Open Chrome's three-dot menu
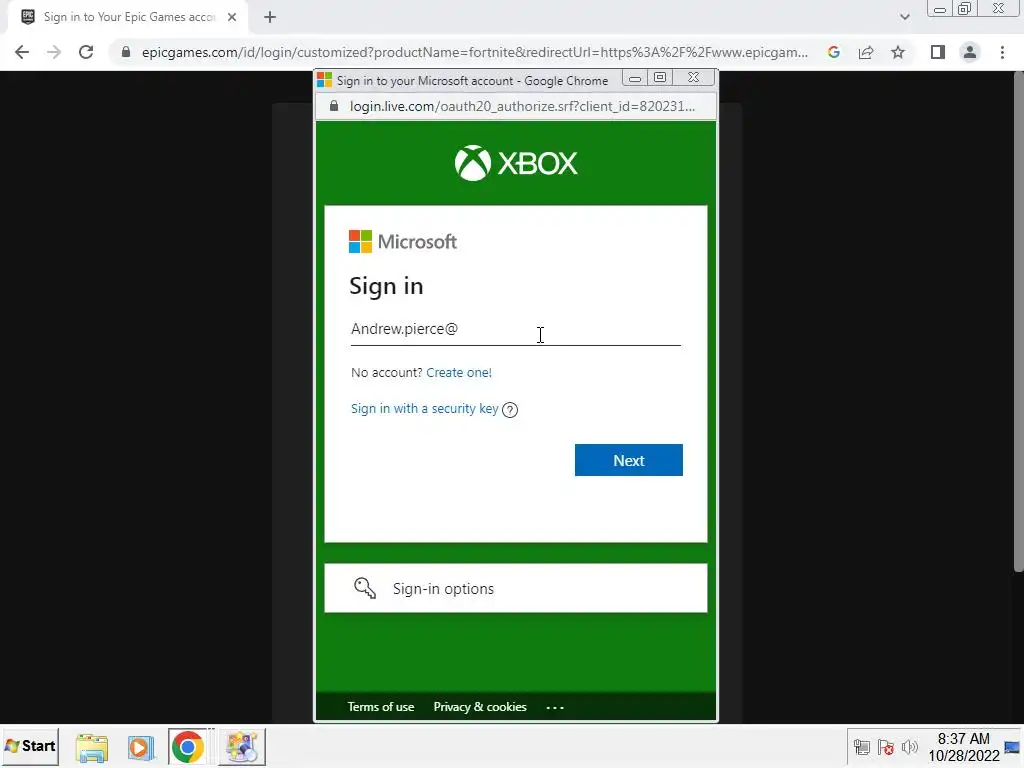1024x768 pixels. tap(1002, 52)
